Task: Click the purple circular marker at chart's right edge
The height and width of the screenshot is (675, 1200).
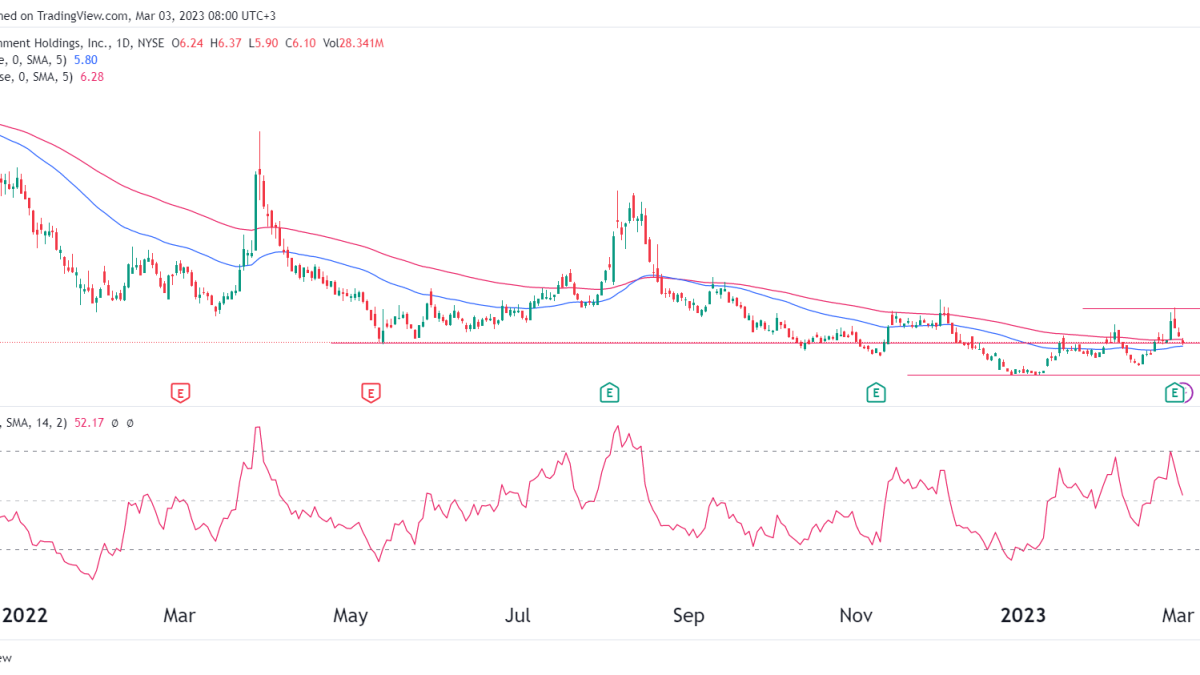Action: click(x=1187, y=393)
